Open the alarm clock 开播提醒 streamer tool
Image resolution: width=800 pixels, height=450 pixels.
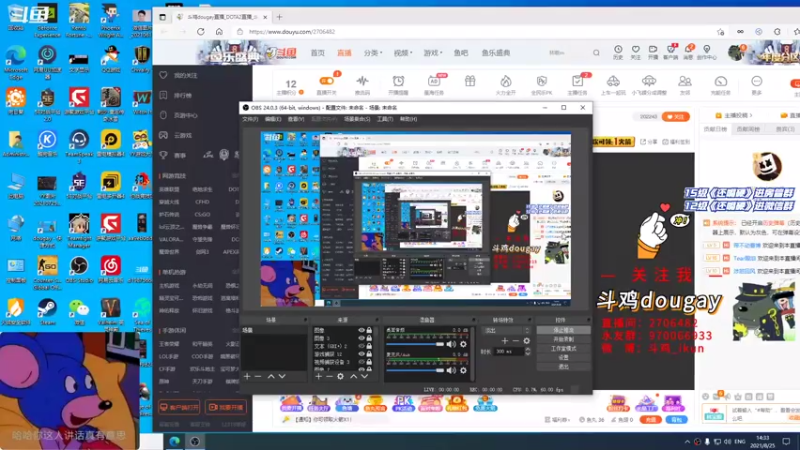click(398, 84)
